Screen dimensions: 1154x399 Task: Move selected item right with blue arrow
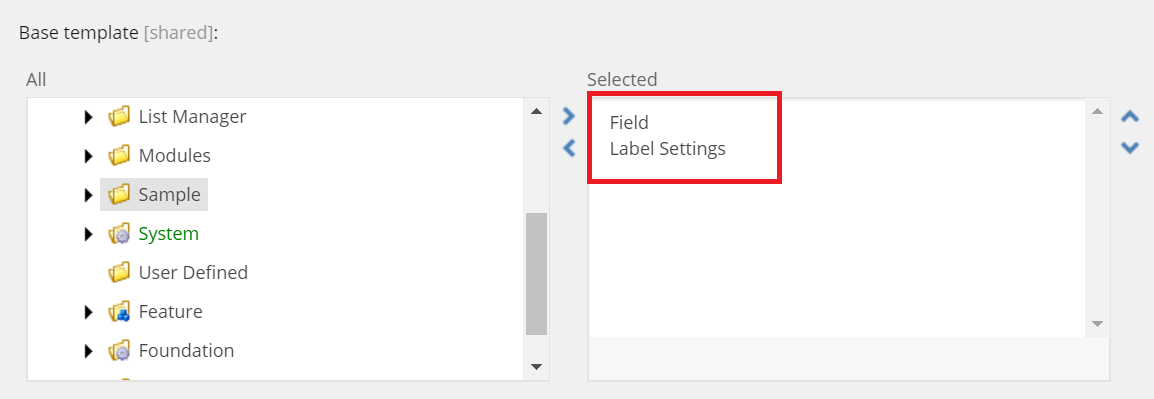[568, 116]
